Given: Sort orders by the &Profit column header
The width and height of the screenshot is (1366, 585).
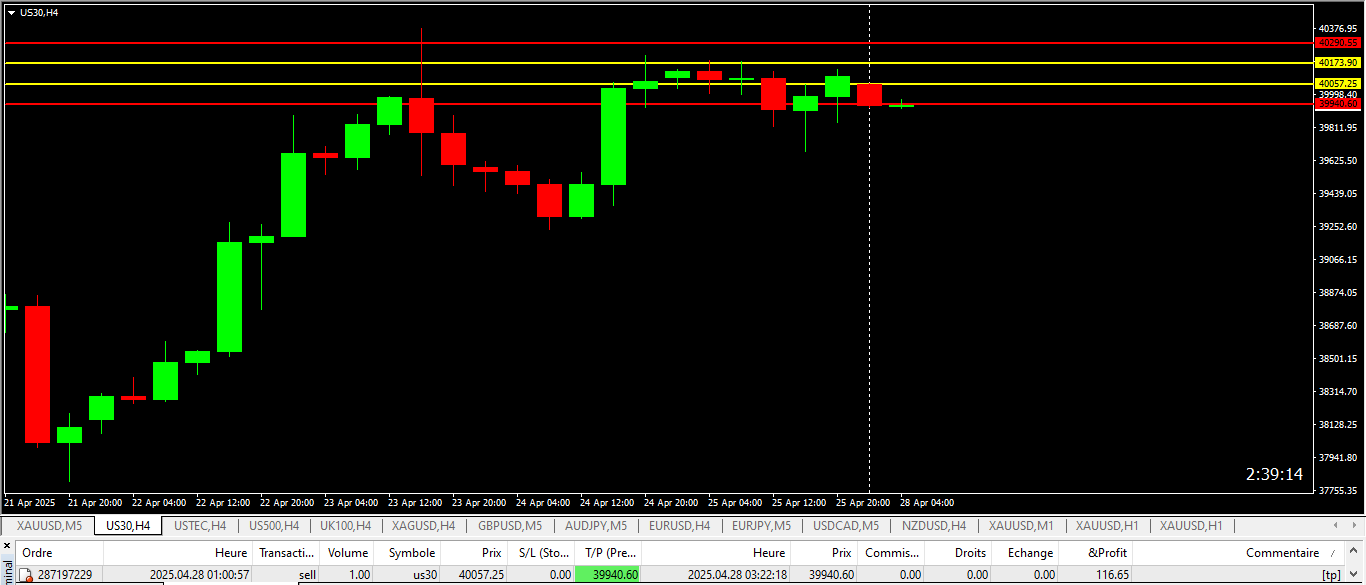Looking at the screenshot, I should tap(1106, 553).
